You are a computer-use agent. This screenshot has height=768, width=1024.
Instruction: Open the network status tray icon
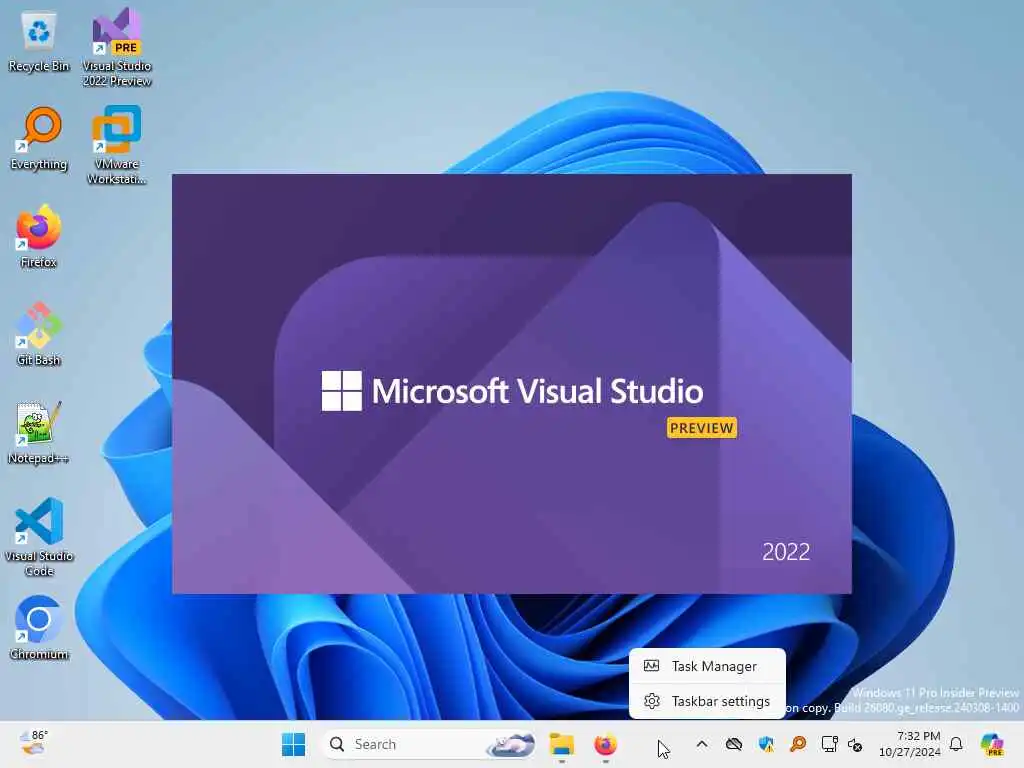coord(829,744)
